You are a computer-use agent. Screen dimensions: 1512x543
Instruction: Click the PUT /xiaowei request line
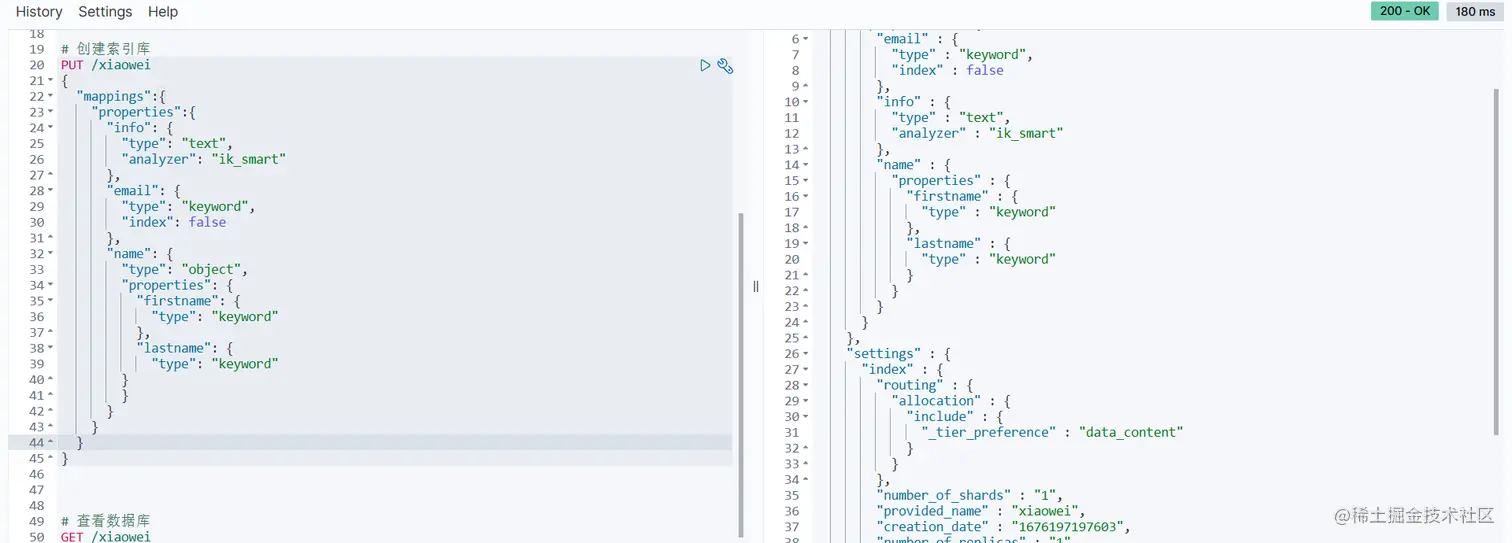106,65
